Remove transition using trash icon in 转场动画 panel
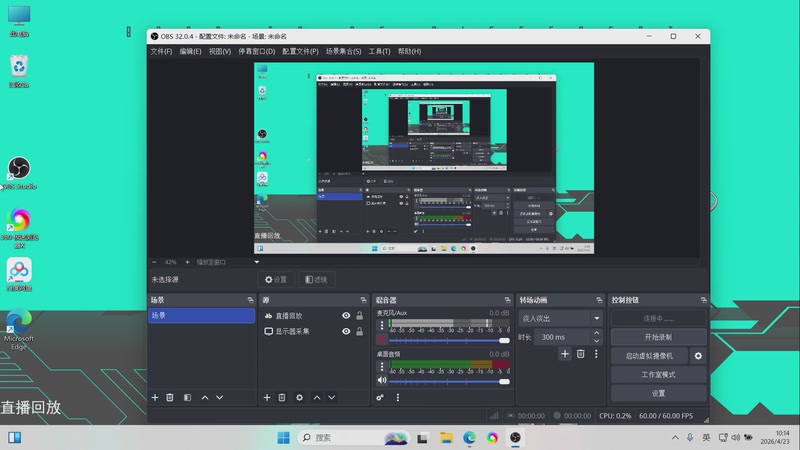 pos(581,354)
